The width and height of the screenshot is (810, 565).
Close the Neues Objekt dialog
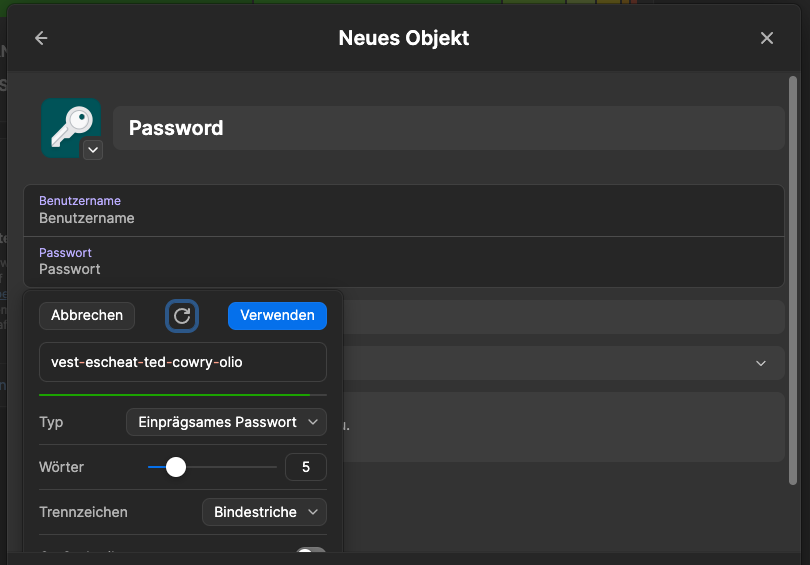[x=767, y=38]
